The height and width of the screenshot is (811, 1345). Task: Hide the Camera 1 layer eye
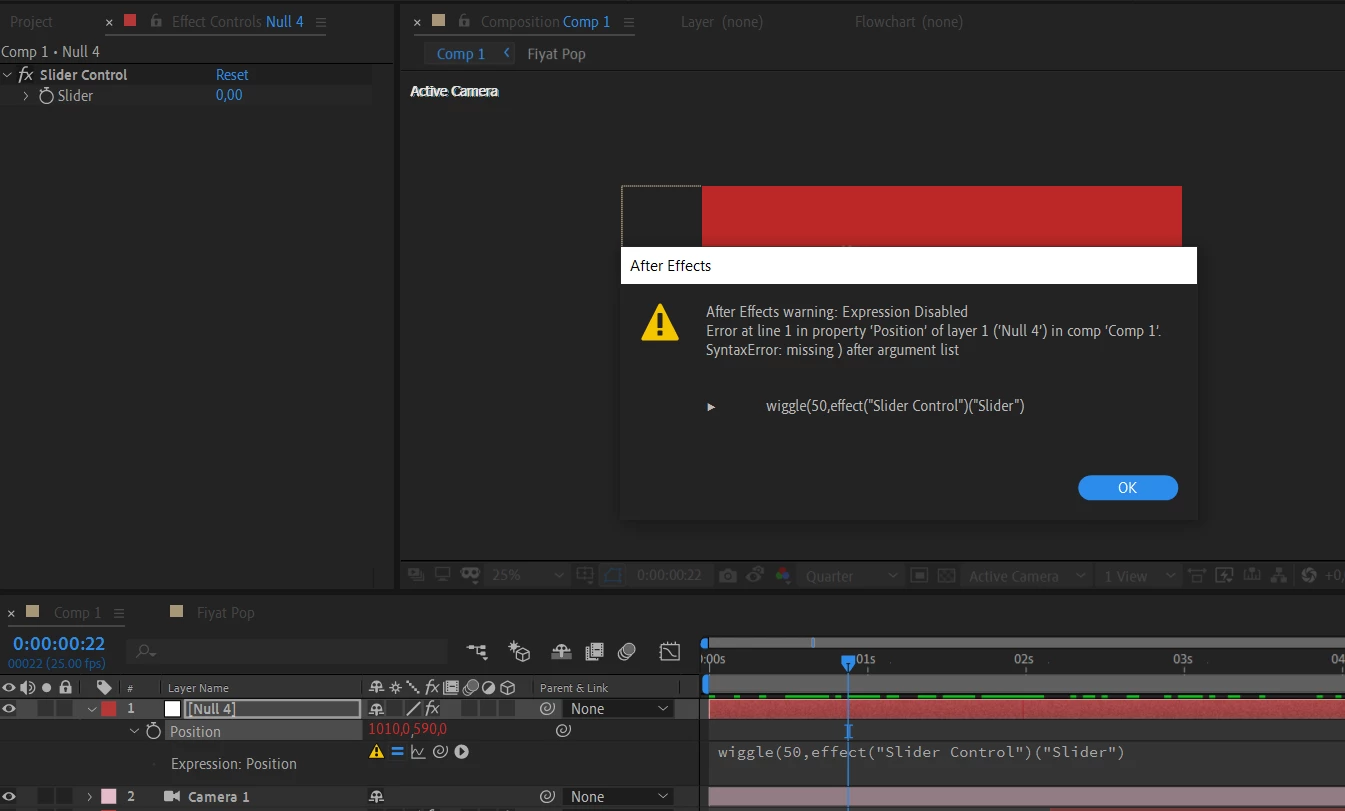[9, 797]
